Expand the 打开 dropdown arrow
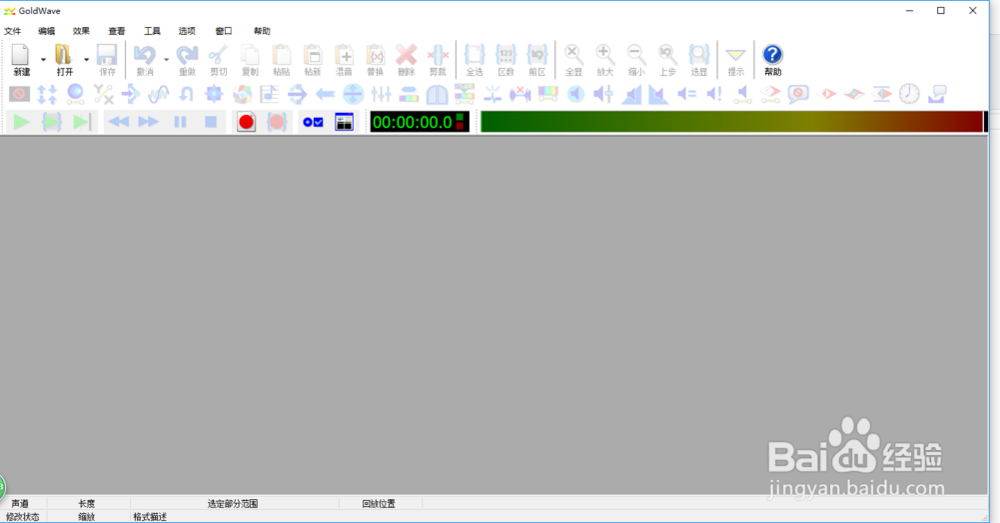The width and height of the screenshot is (1000, 523). pos(86,60)
